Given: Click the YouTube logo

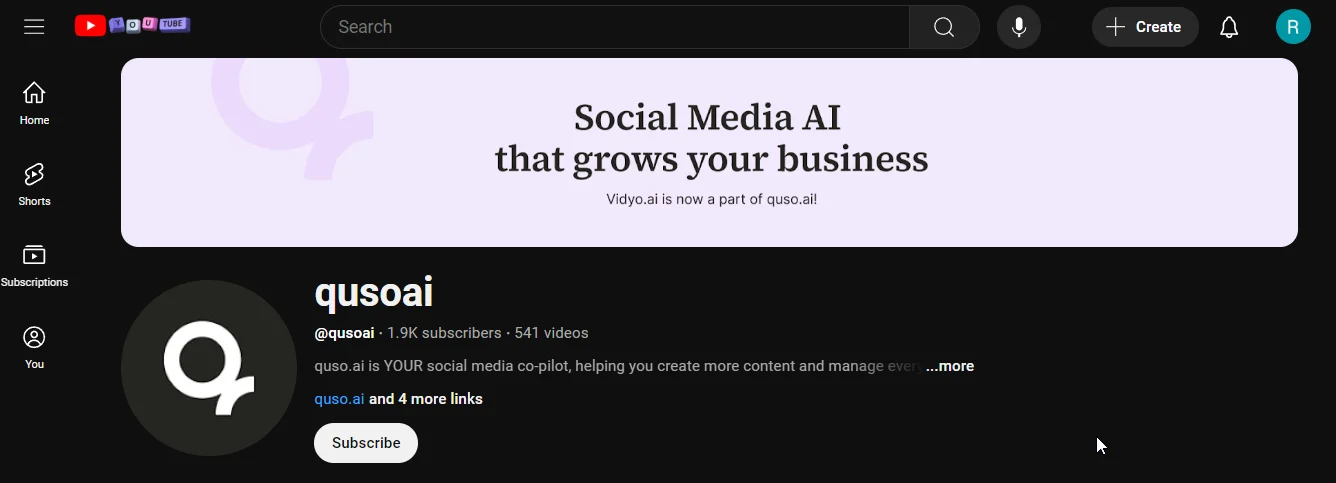Looking at the screenshot, I should [x=132, y=26].
